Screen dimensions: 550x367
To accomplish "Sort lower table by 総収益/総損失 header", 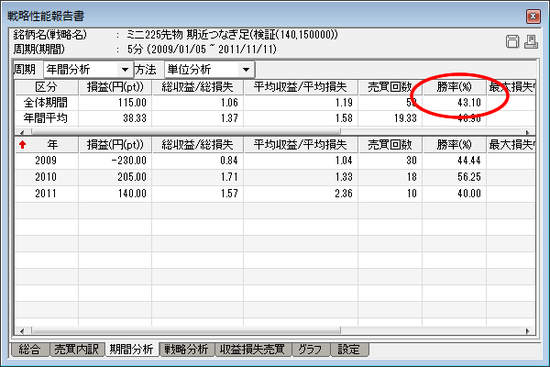I will (197, 145).
